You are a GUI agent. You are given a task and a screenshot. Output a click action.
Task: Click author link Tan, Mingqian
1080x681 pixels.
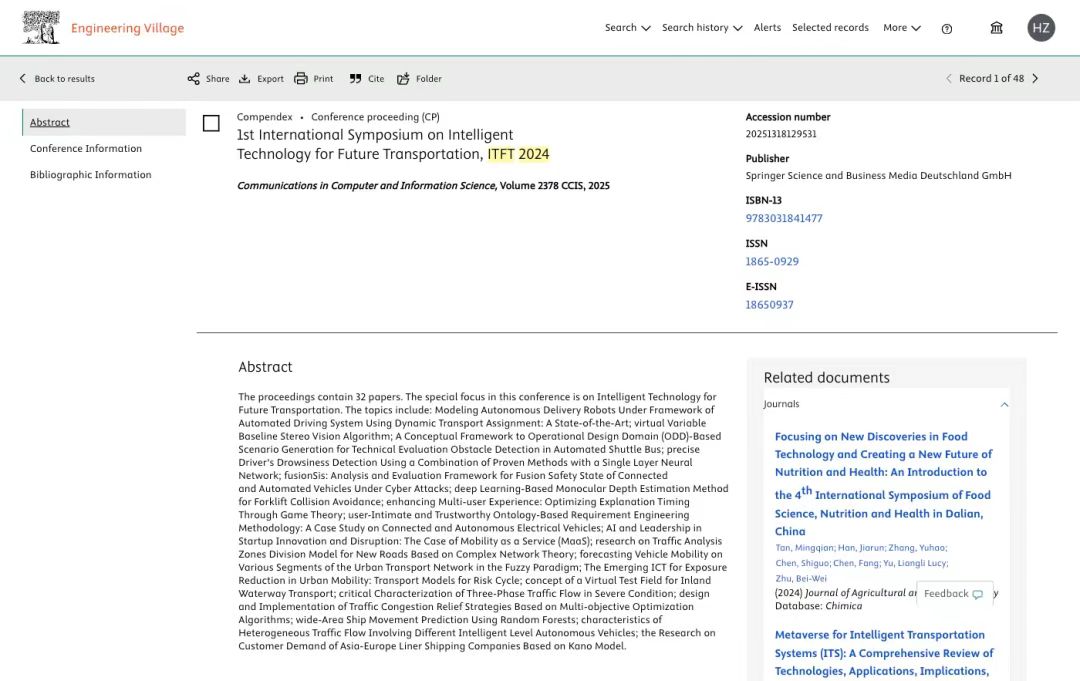point(804,548)
